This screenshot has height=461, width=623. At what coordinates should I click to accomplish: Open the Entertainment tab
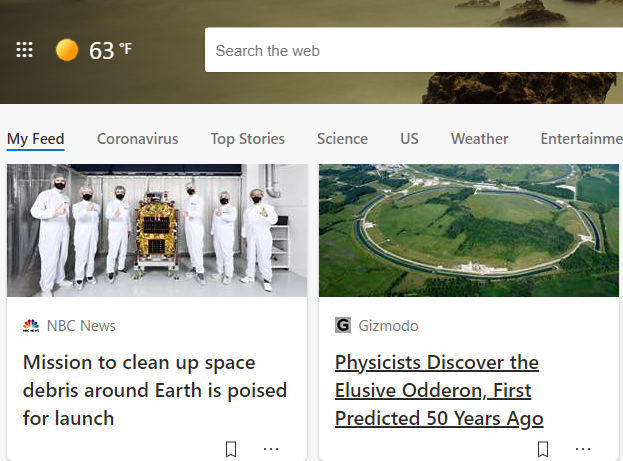click(581, 139)
